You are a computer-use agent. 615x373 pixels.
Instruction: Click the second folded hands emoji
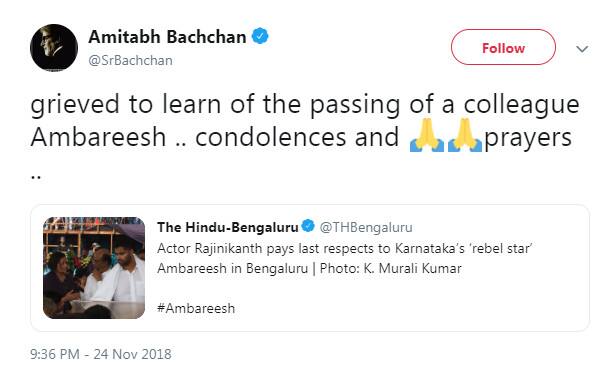pyautogui.click(x=465, y=135)
